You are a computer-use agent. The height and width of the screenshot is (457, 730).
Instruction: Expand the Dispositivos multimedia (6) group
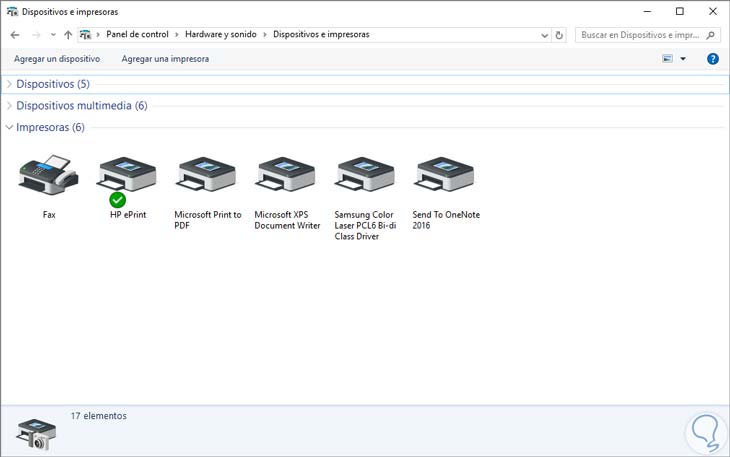(9, 106)
